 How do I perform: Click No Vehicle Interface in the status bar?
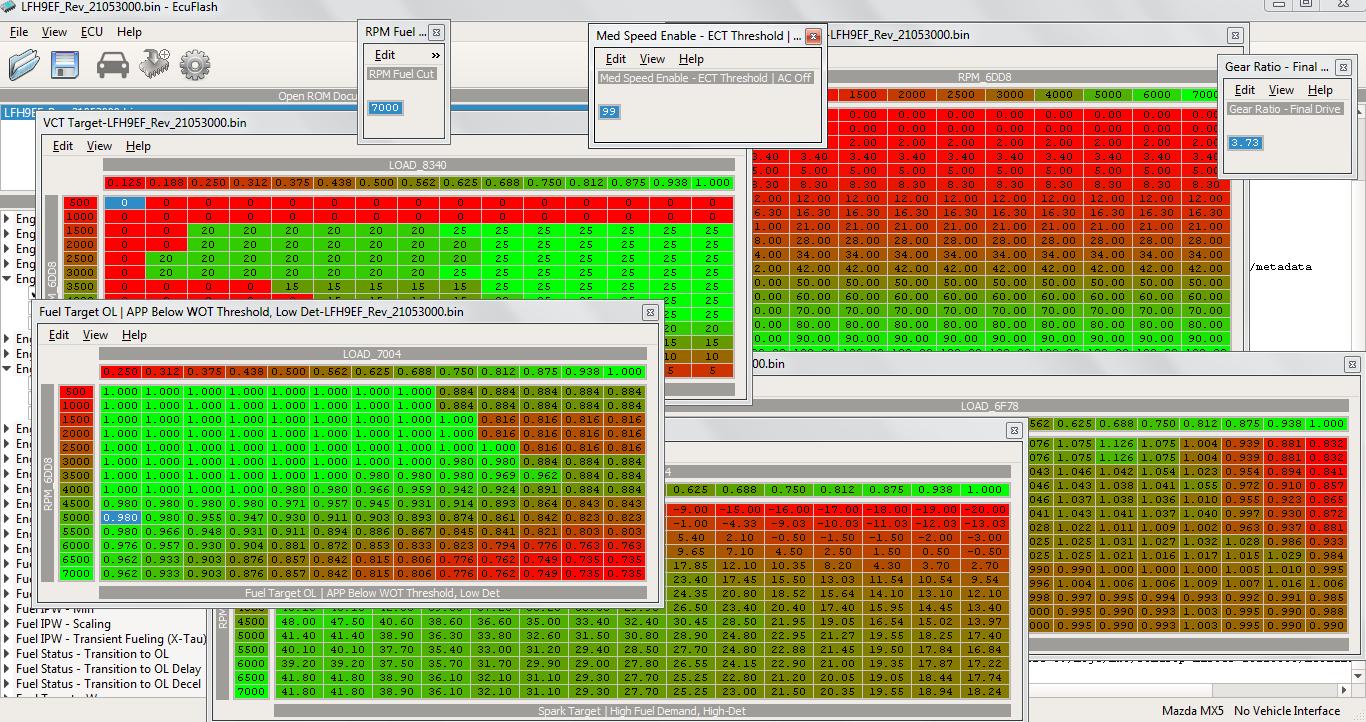pos(1287,711)
